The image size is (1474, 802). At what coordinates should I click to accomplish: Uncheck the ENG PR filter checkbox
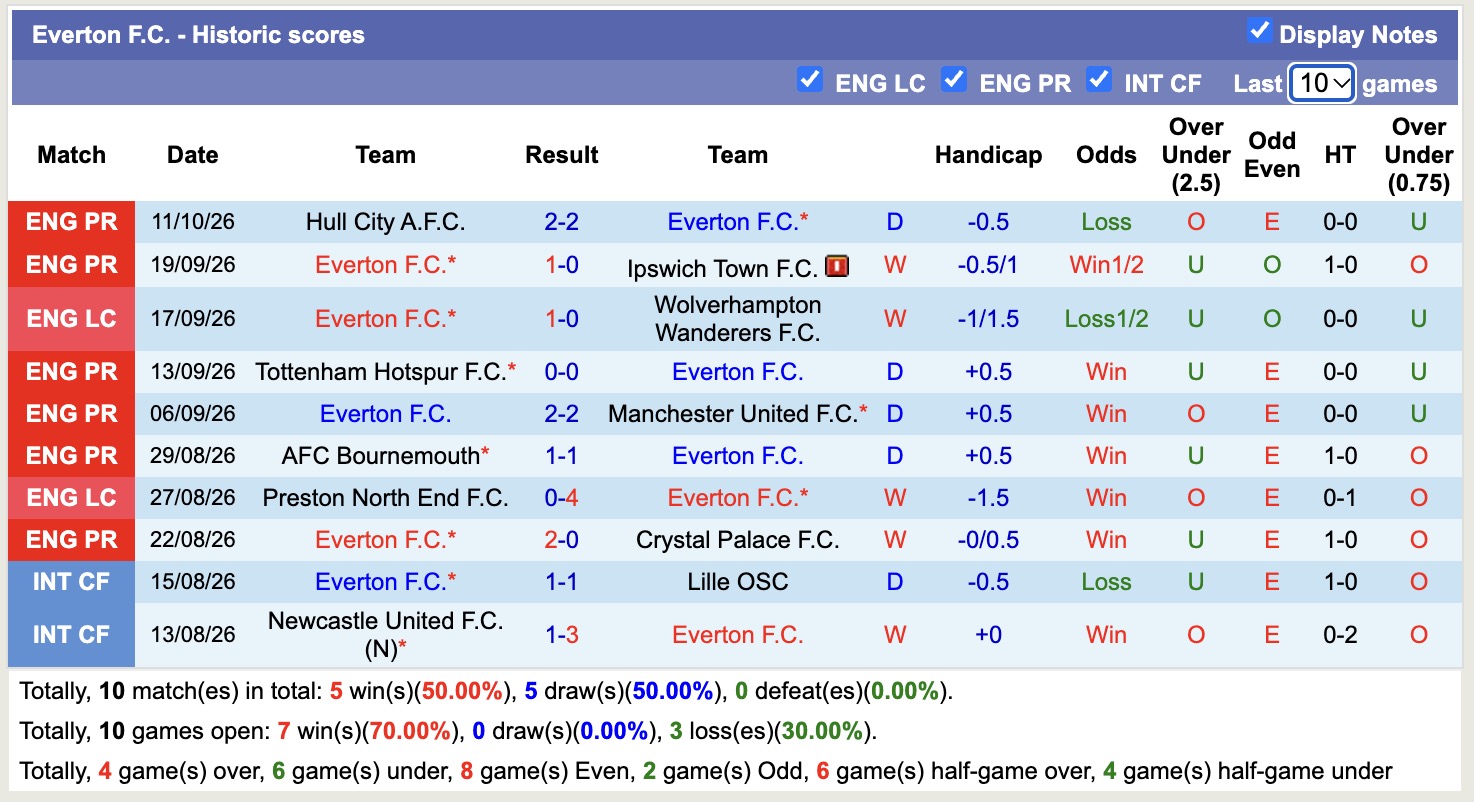pyautogui.click(x=954, y=79)
